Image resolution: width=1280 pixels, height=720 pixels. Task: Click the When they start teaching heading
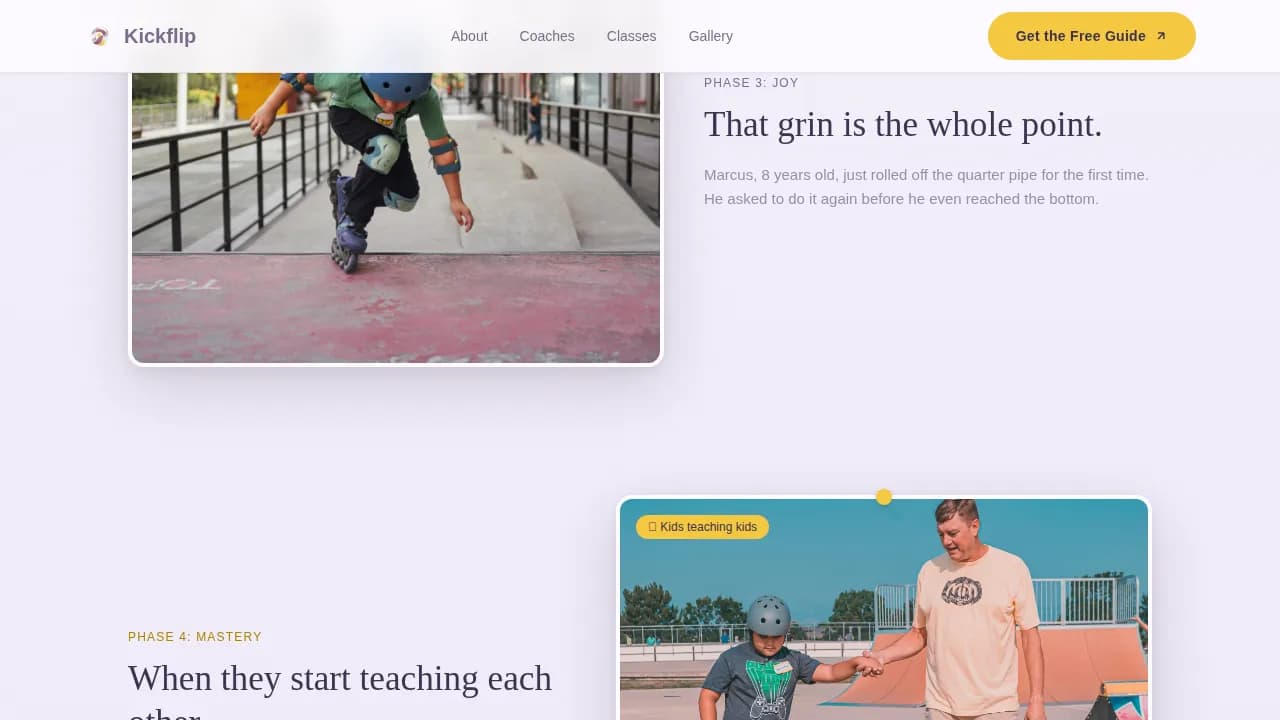click(340, 690)
